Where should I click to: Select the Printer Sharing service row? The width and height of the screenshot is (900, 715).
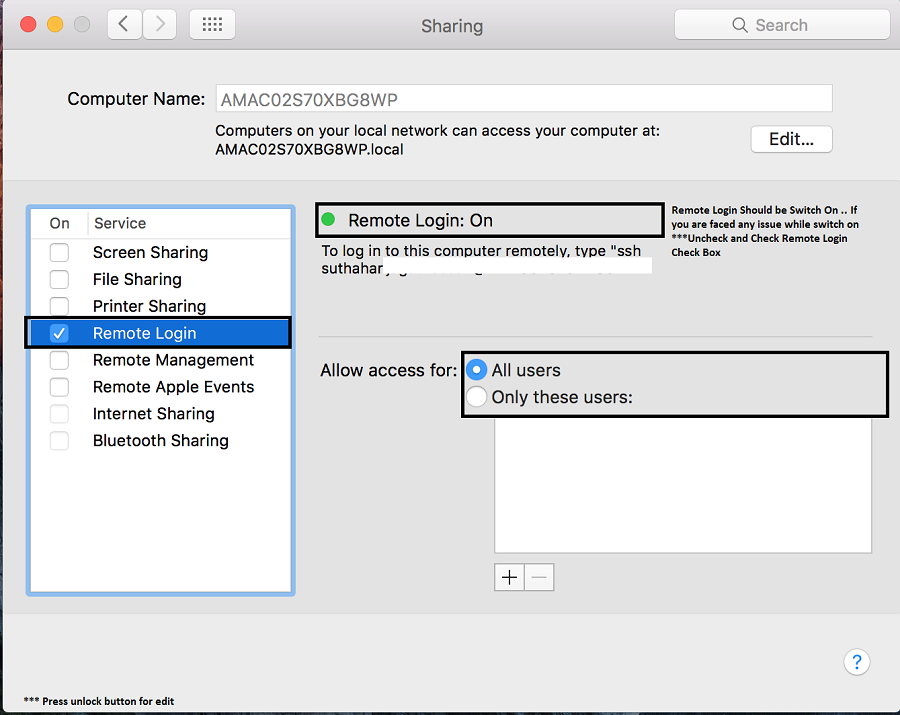[161, 306]
